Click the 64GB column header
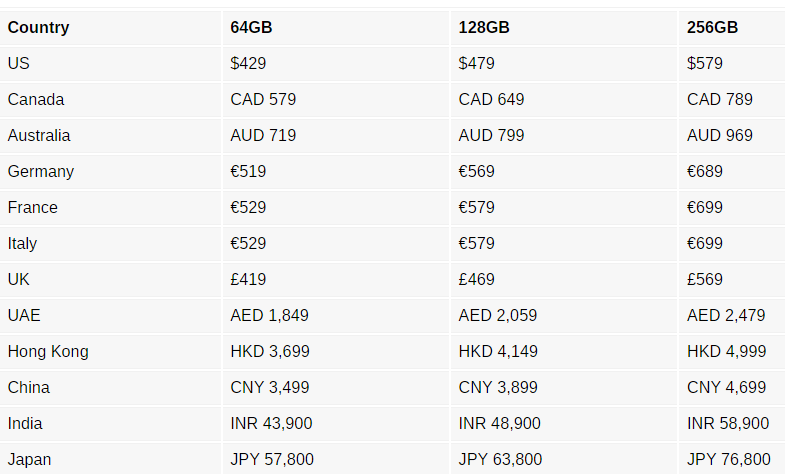785x474 pixels. (x=251, y=28)
